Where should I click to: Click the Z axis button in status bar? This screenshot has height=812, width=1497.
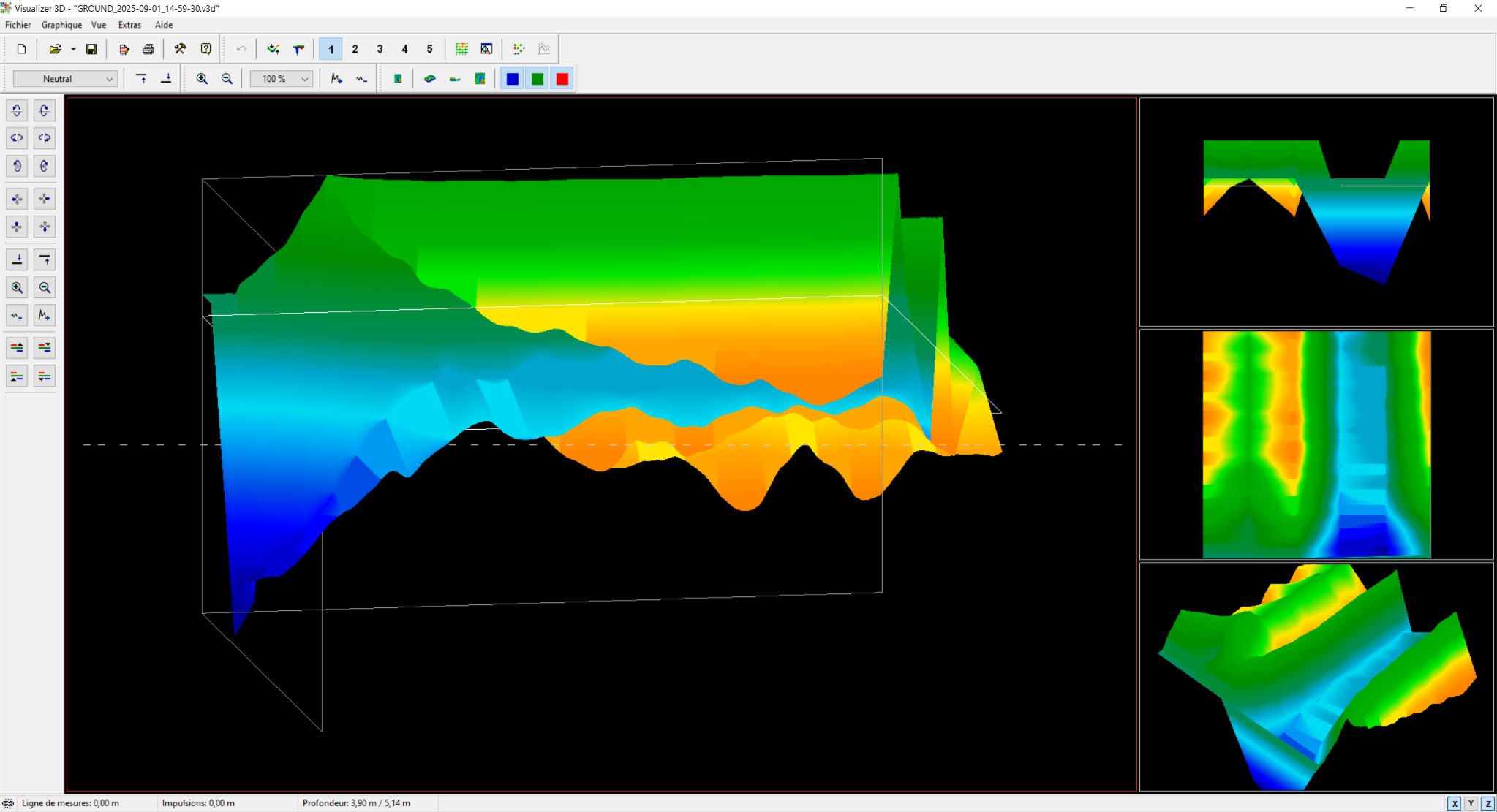point(1487,803)
